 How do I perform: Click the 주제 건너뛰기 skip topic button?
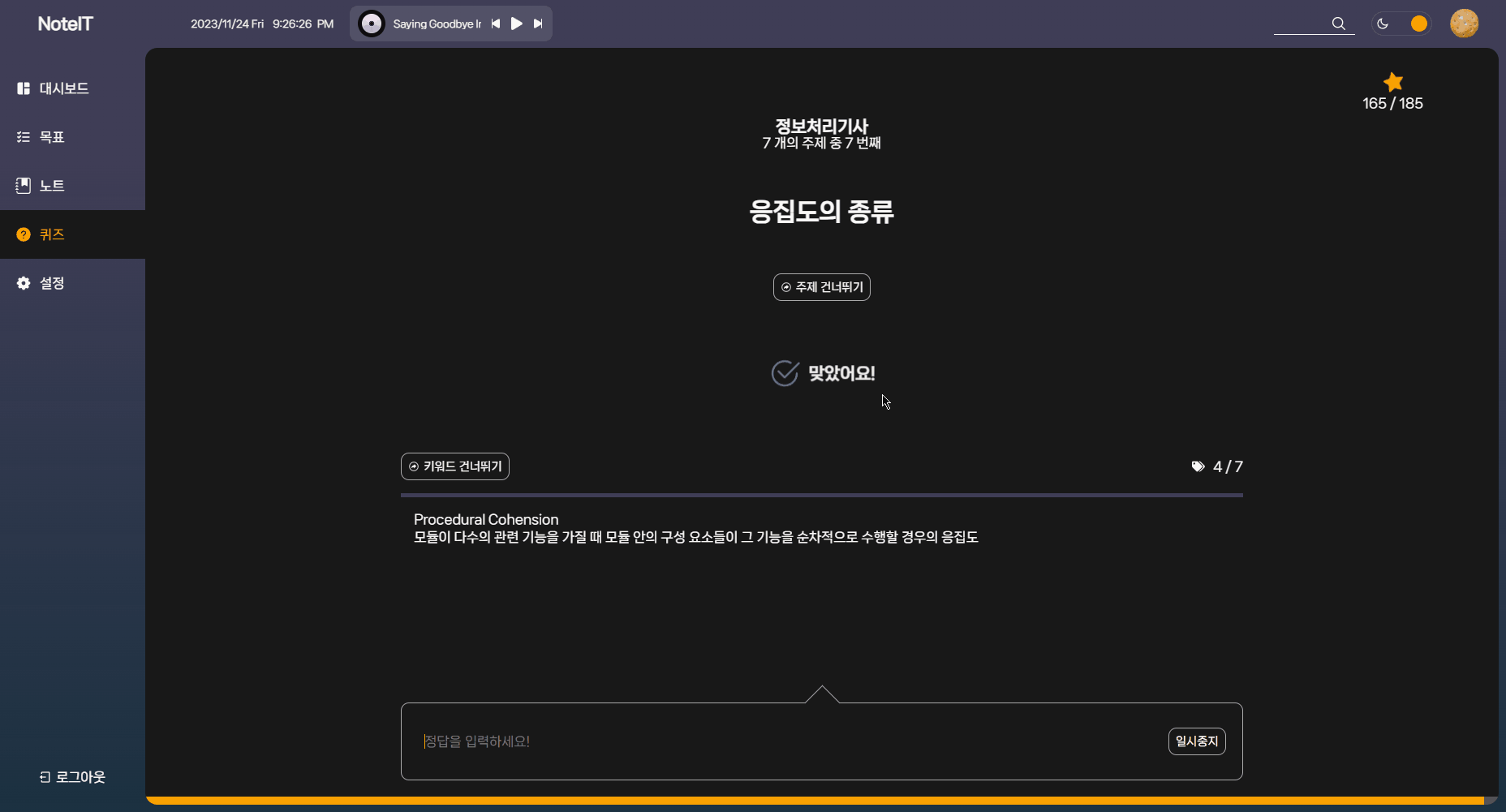coord(821,287)
